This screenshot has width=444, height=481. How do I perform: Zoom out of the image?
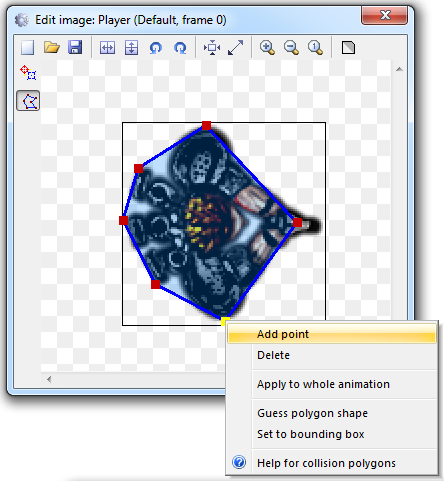pos(291,47)
